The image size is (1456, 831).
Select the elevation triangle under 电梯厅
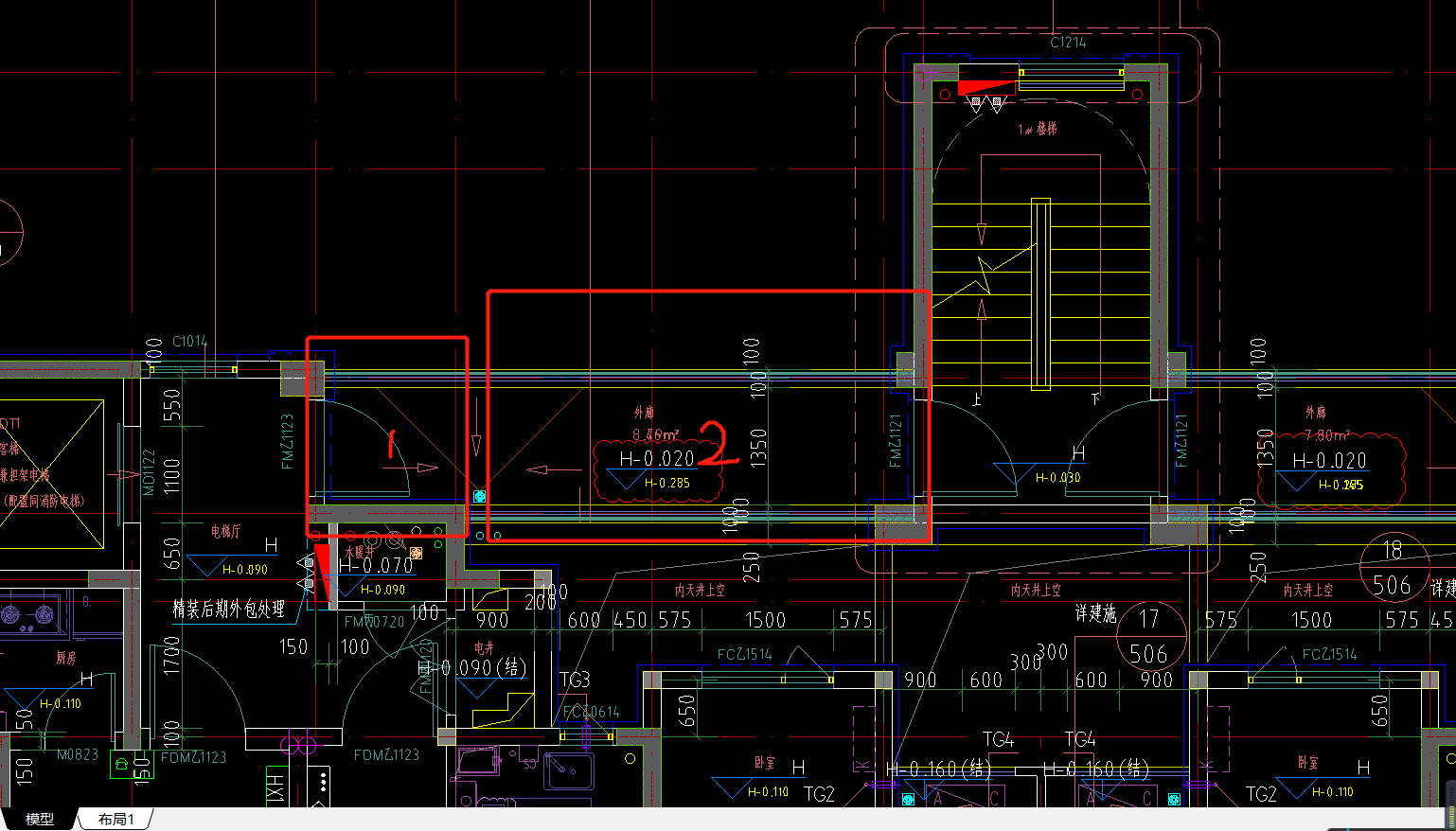pos(209,565)
